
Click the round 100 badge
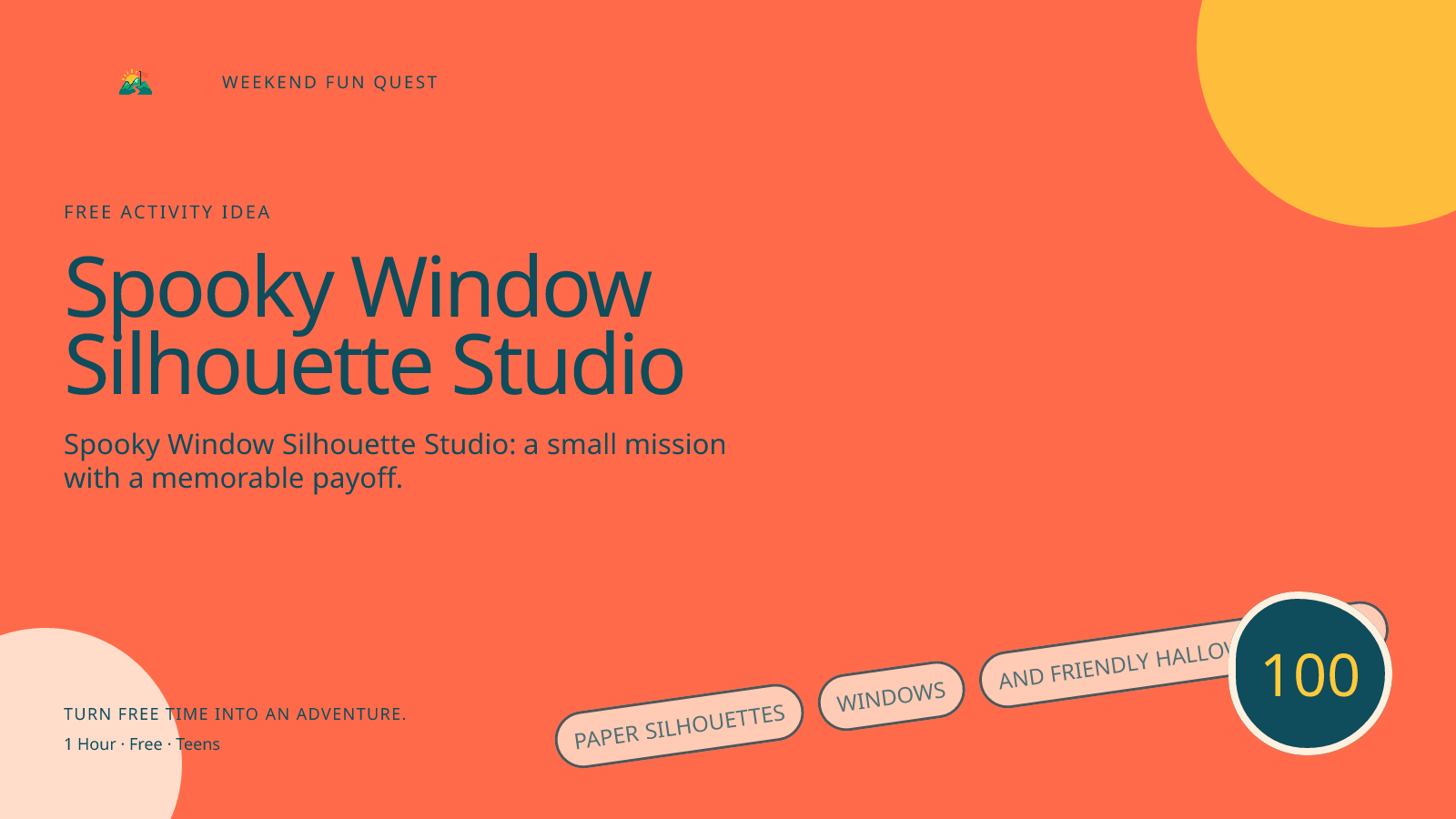1309,673
